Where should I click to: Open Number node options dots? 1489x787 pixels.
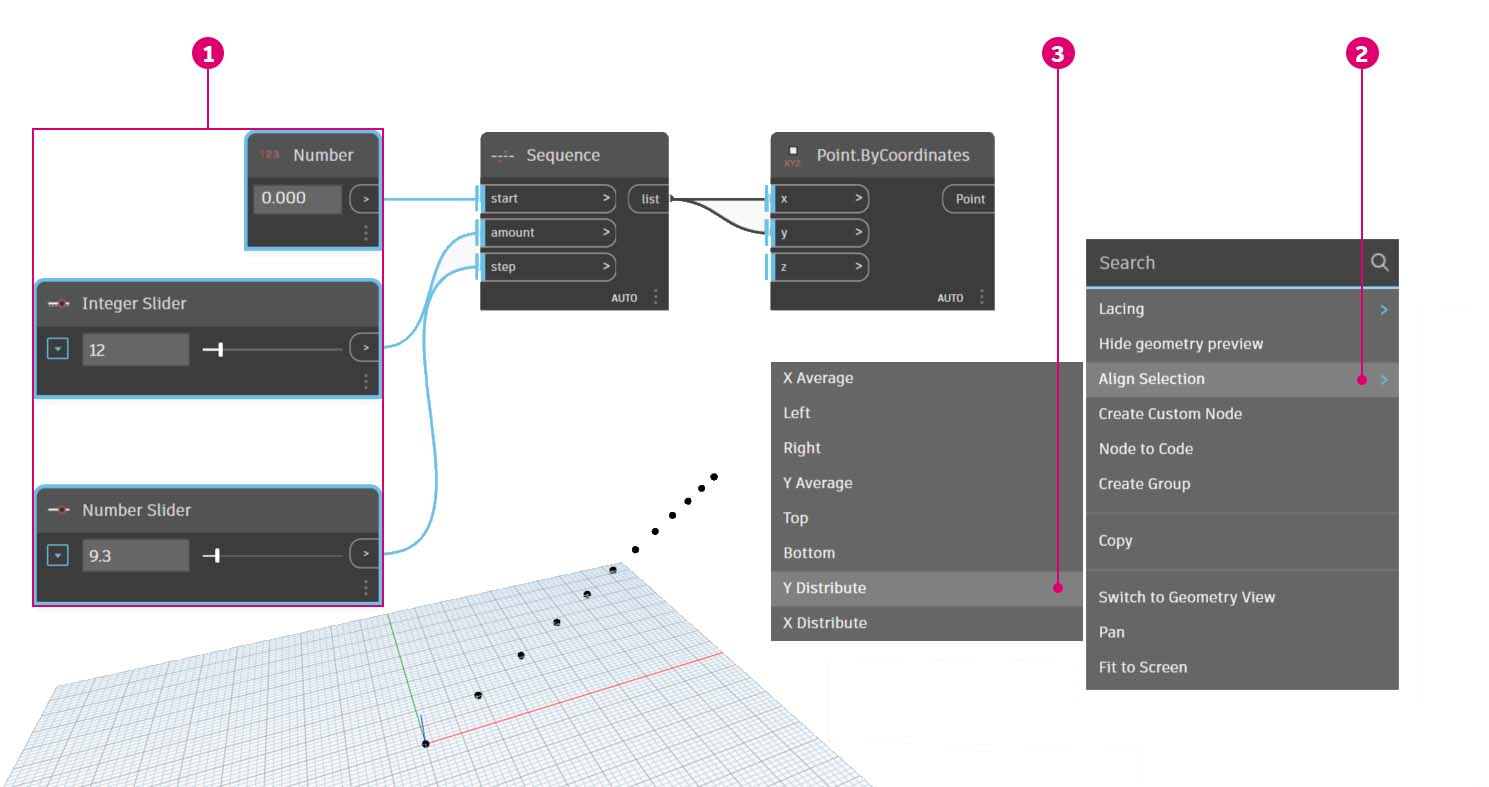pos(366,233)
